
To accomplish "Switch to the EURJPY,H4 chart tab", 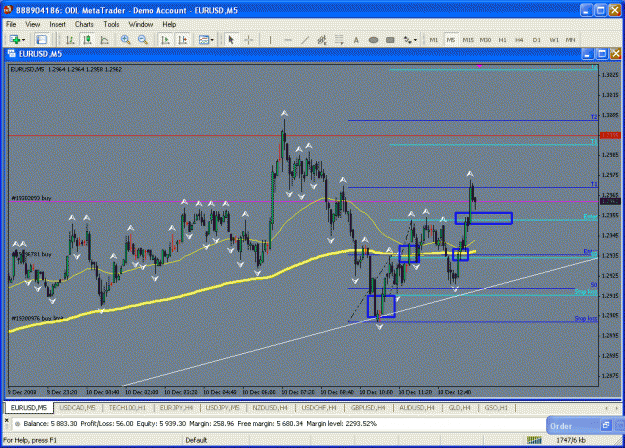I will coord(176,408).
